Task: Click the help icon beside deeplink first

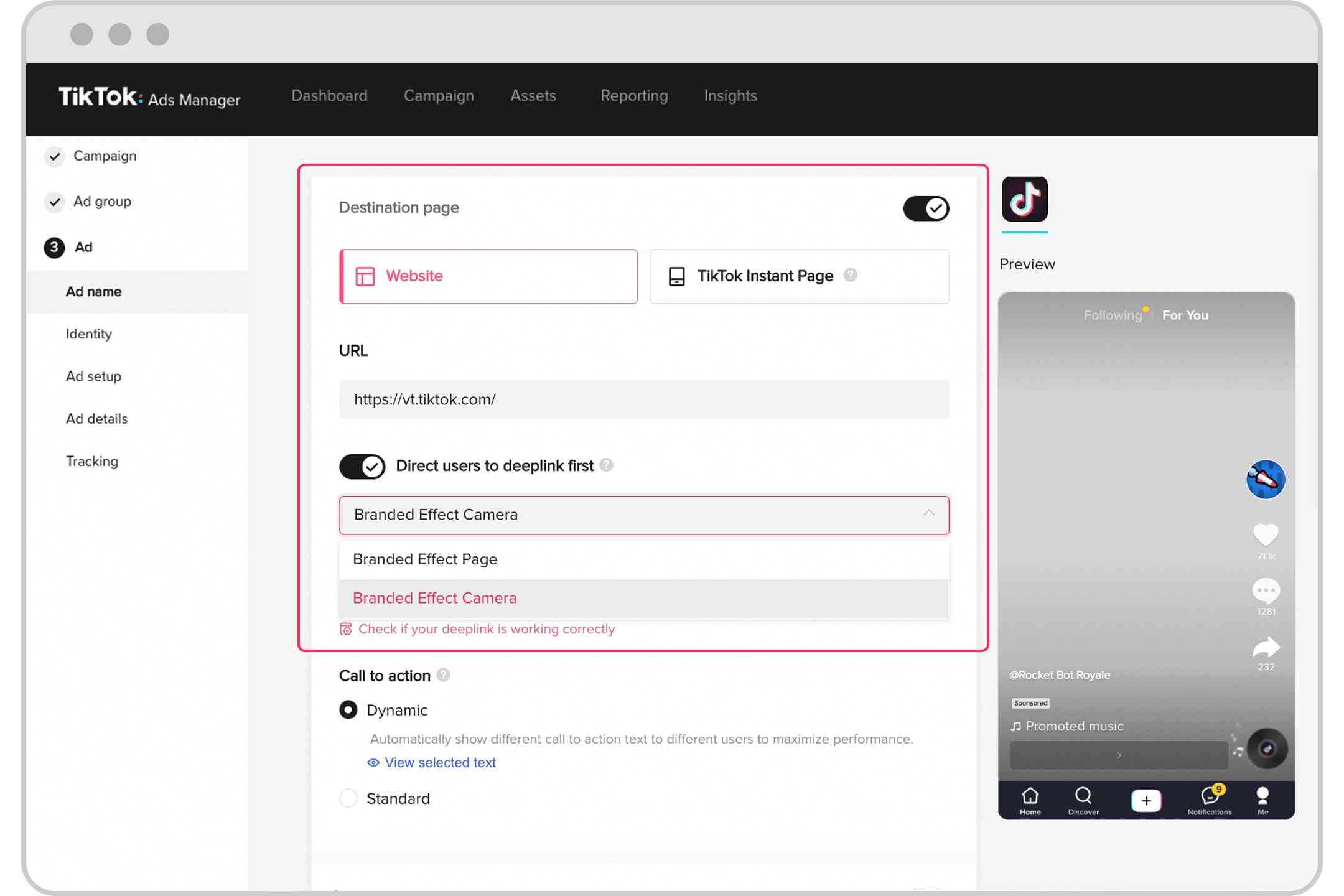Action: coord(606,465)
